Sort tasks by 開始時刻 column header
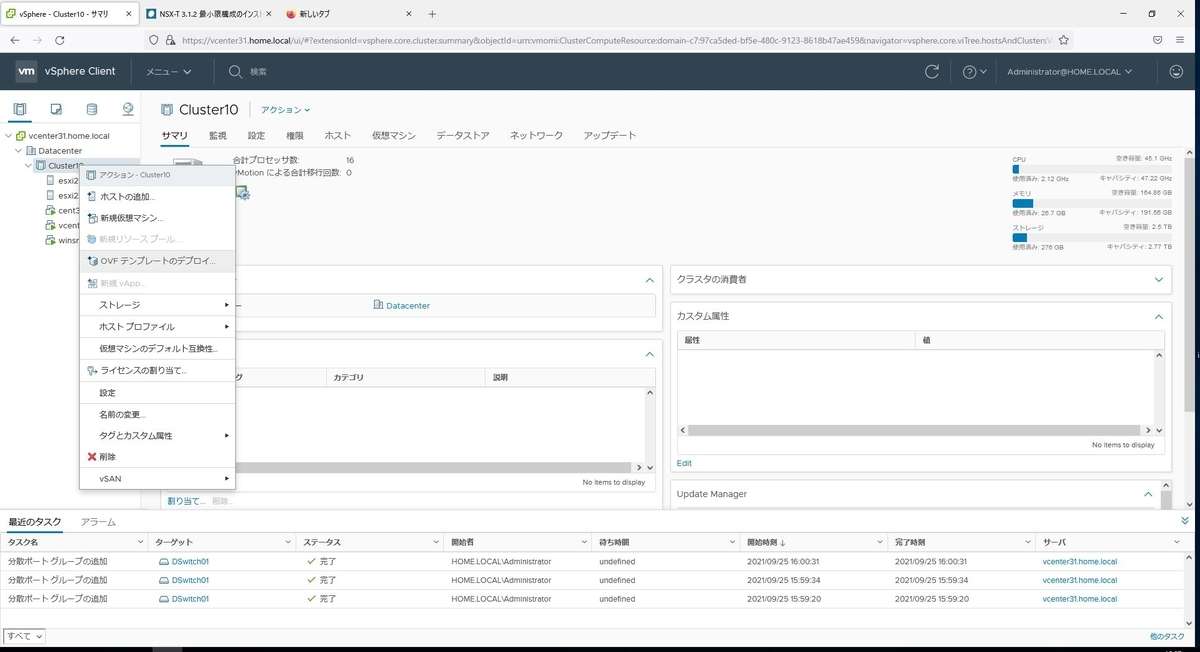1200x652 pixels. pyautogui.click(x=767, y=542)
